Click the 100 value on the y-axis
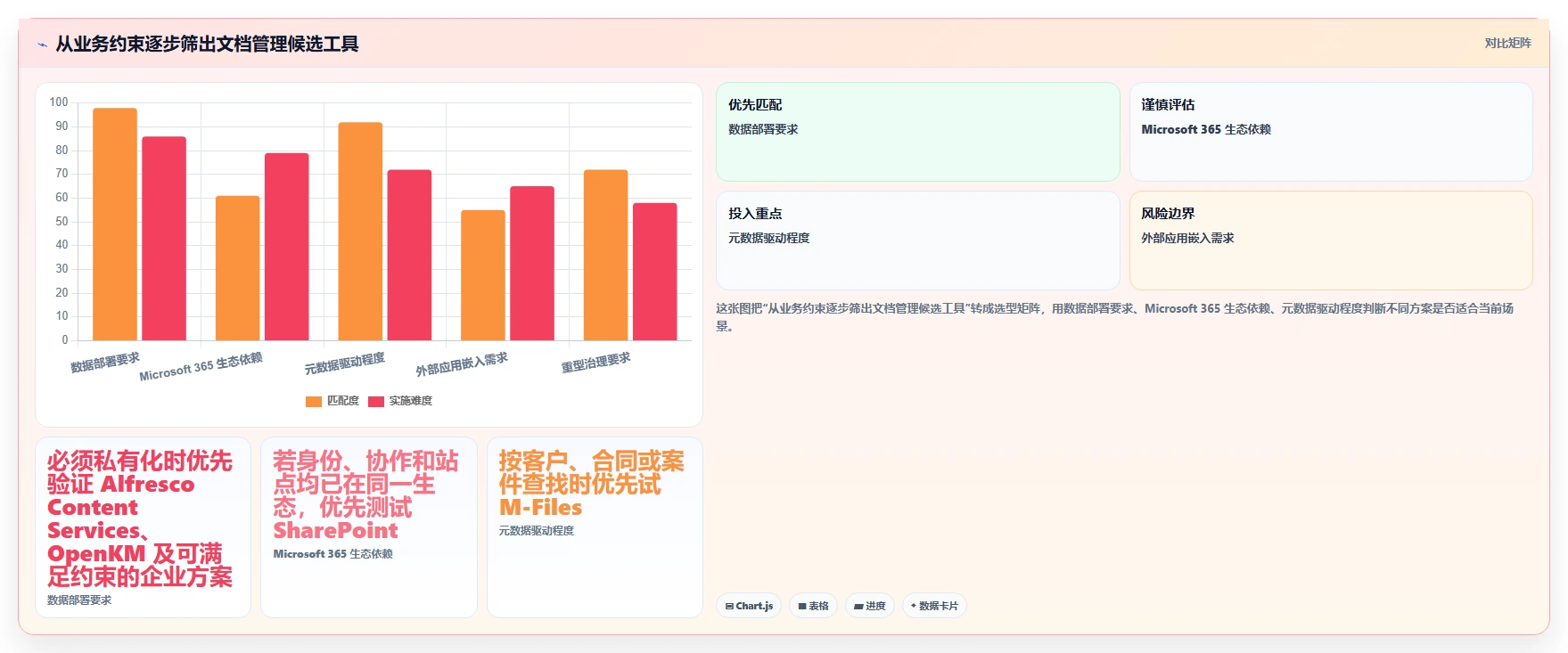Image resolution: width=1568 pixels, height=653 pixels. click(x=59, y=102)
